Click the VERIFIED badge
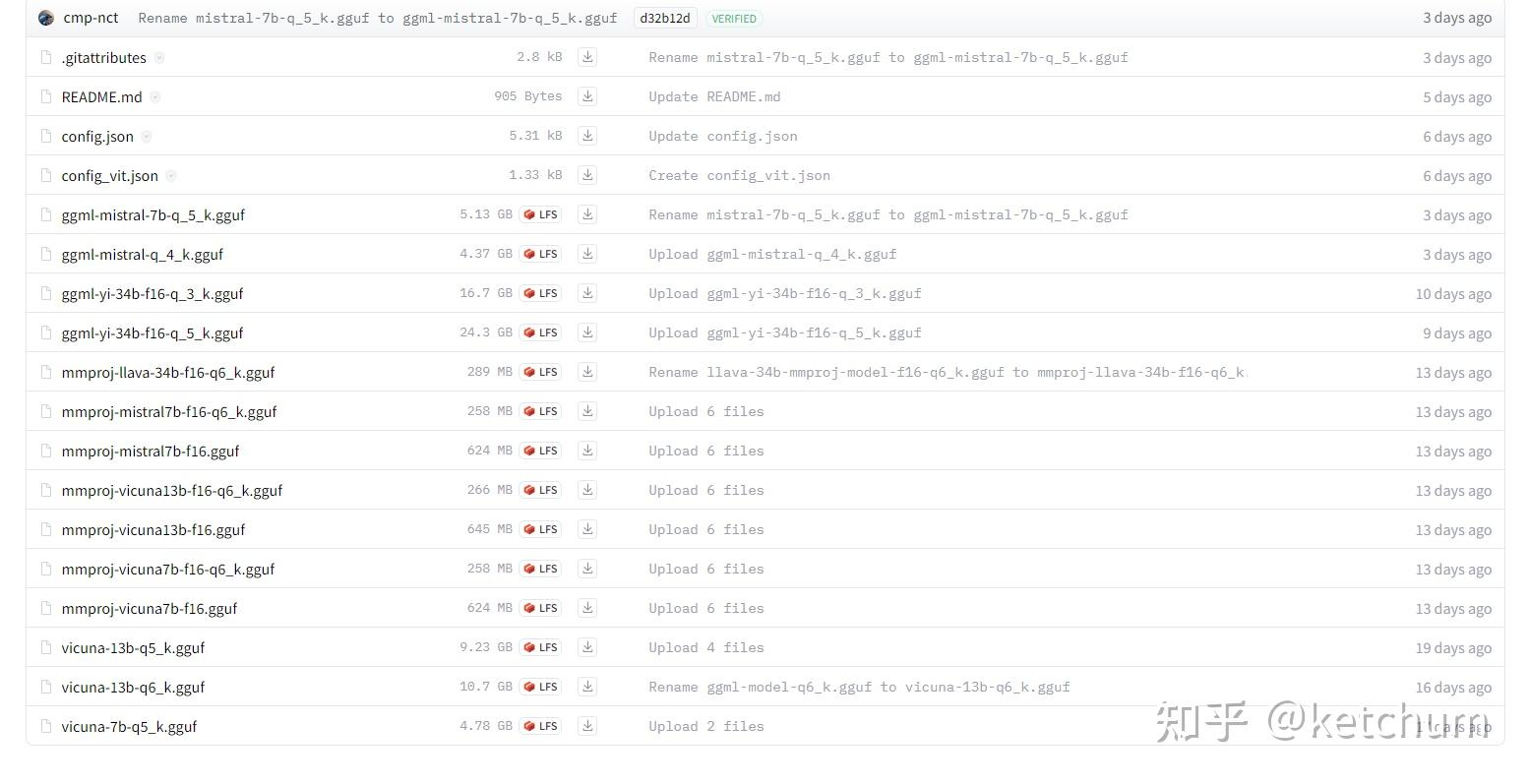The image size is (1529, 784). (x=734, y=18)
